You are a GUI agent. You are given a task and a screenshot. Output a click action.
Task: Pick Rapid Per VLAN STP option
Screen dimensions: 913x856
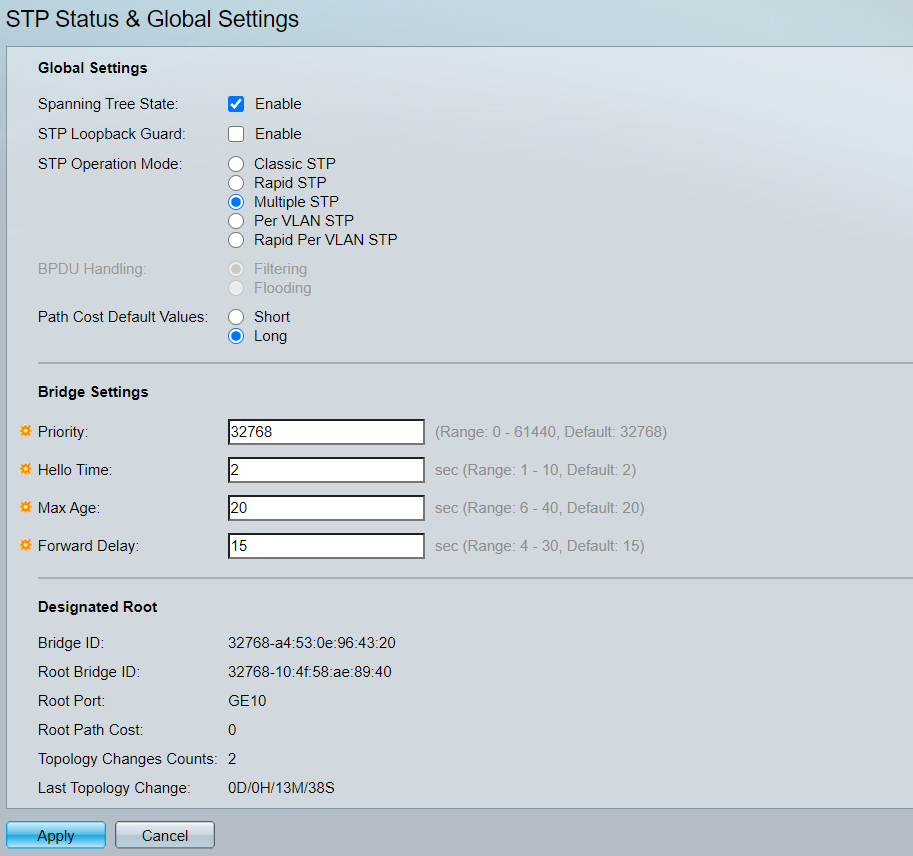(x=236, y=240)
